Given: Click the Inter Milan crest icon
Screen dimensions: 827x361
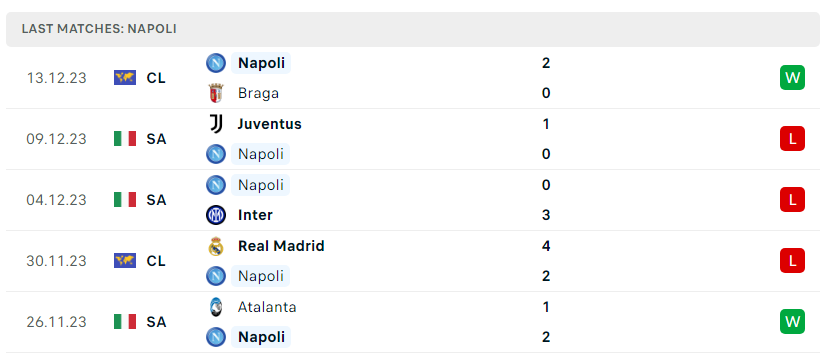Looking at the screenshot, I should pos(216,215).
